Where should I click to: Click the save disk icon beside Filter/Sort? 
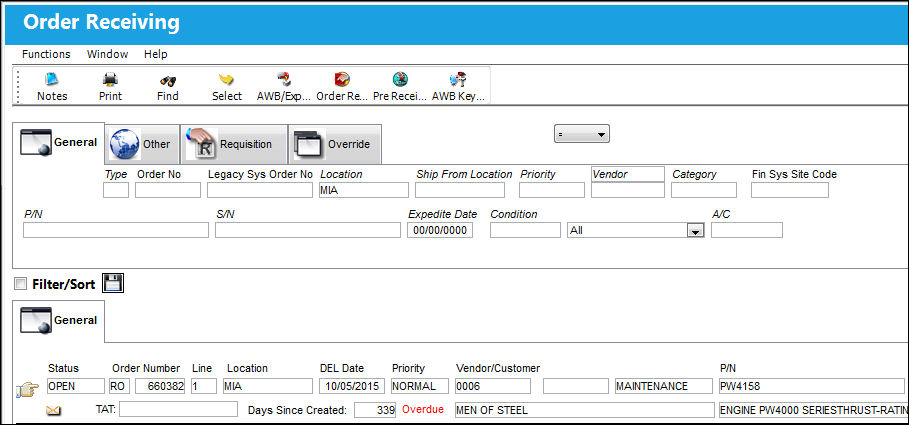coord(113,283)
